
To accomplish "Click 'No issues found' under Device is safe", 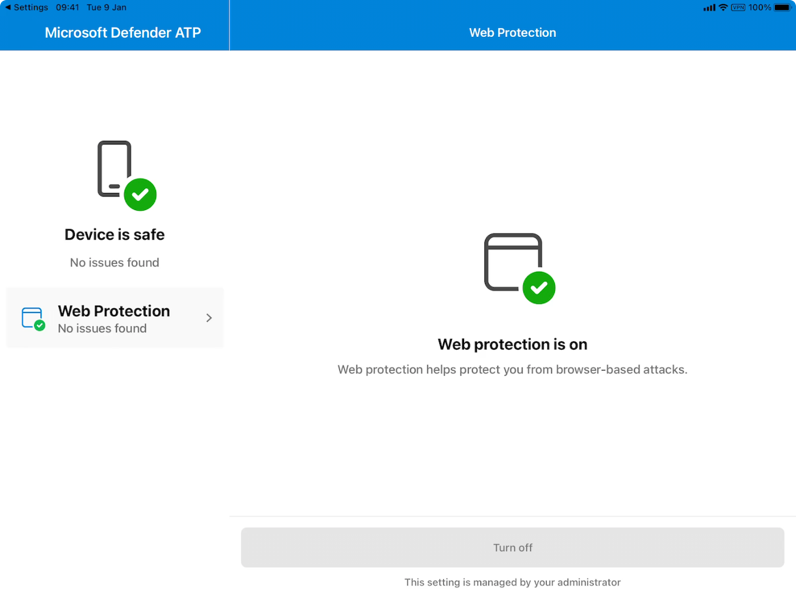I will (x=115, y=262).
